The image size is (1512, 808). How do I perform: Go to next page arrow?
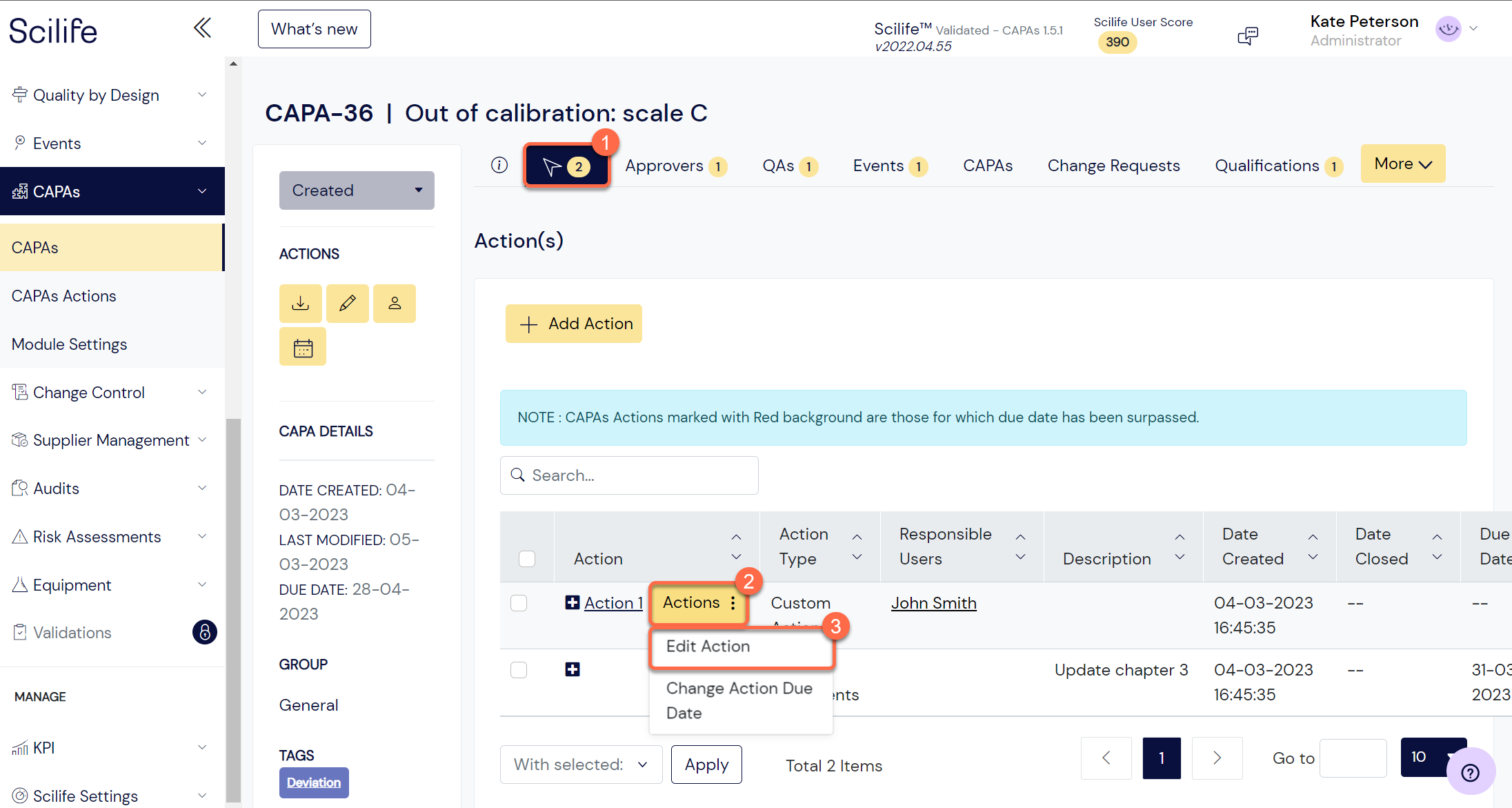click(x=1217, y=758)
